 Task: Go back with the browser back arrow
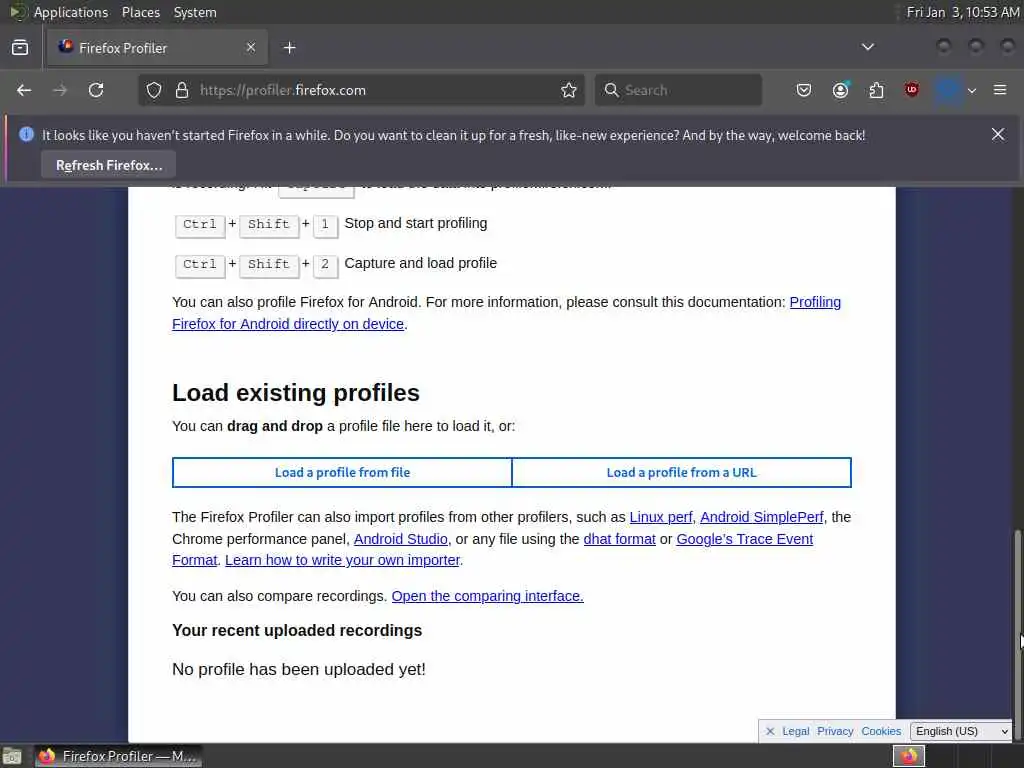click(24, 90)
